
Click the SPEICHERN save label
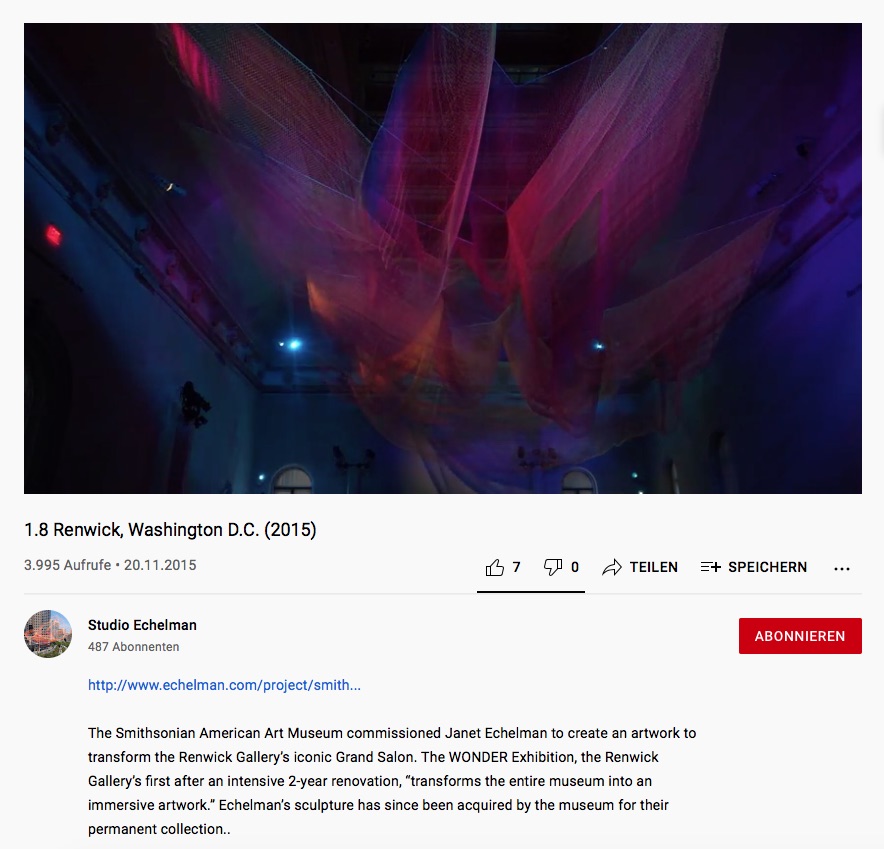coord(767,567)
